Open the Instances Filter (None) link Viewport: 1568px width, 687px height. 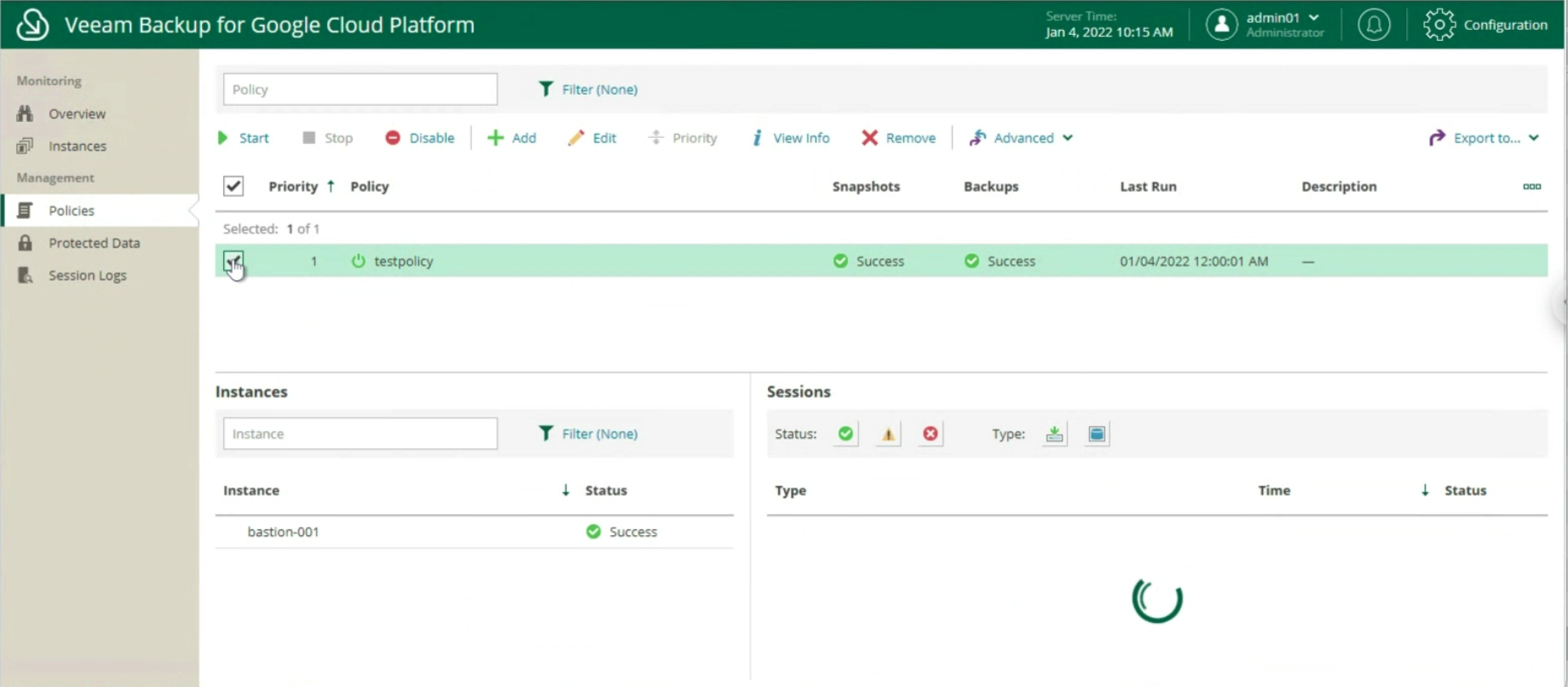[x=588, y=434]
